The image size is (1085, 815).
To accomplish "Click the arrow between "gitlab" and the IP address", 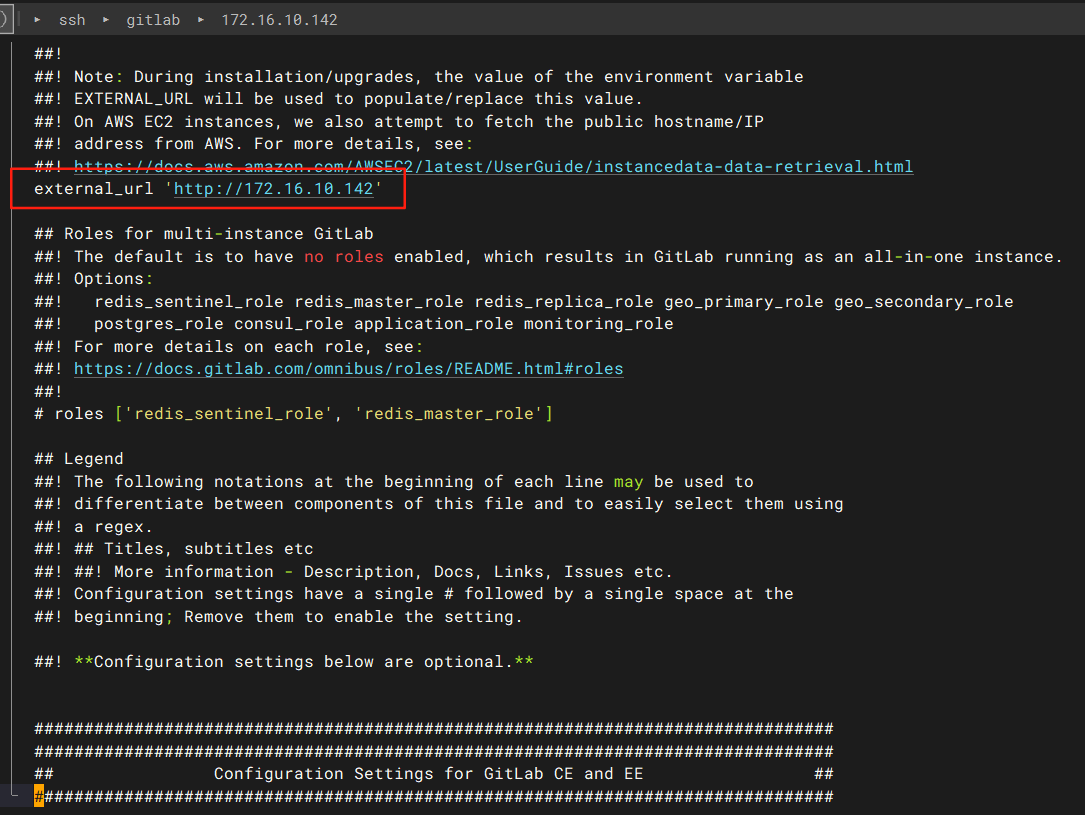I will 201,20.
